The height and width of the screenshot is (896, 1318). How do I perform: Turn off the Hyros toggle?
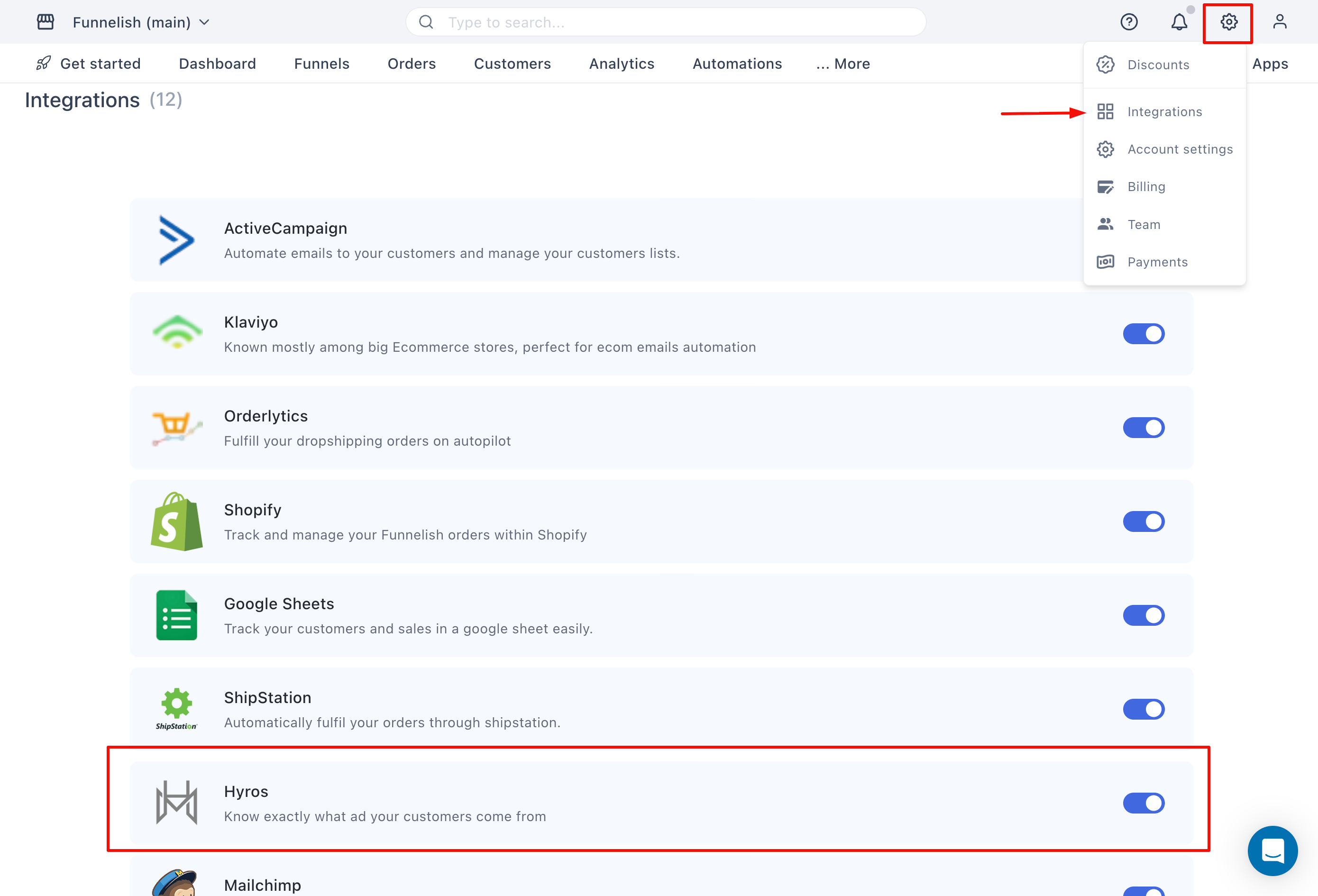(1144, 803)
